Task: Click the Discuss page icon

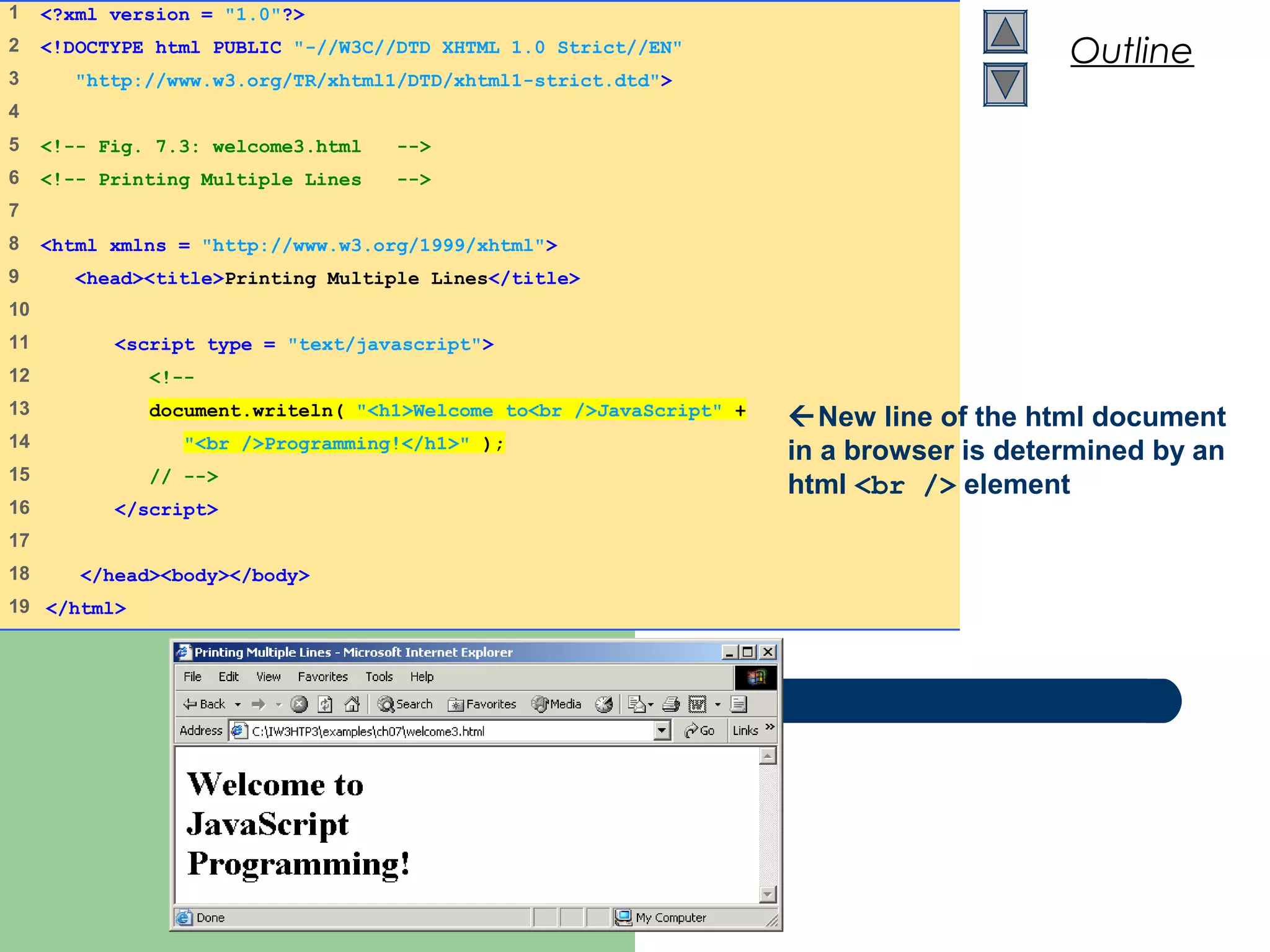Action: 739,704
